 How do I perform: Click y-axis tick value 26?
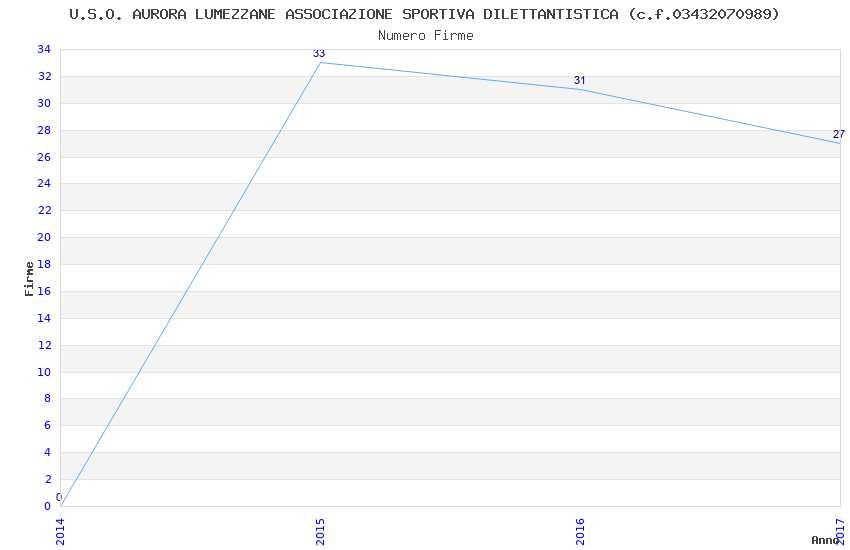coord(44,157)
